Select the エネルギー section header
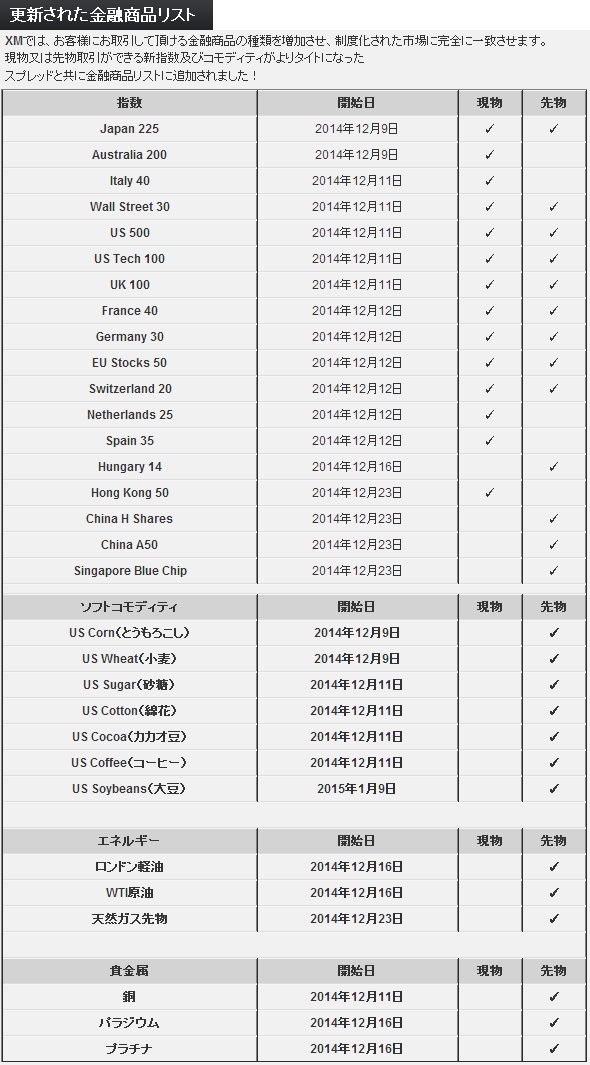The width and height of the screenshot is (590, 1065). click(130, 841)
